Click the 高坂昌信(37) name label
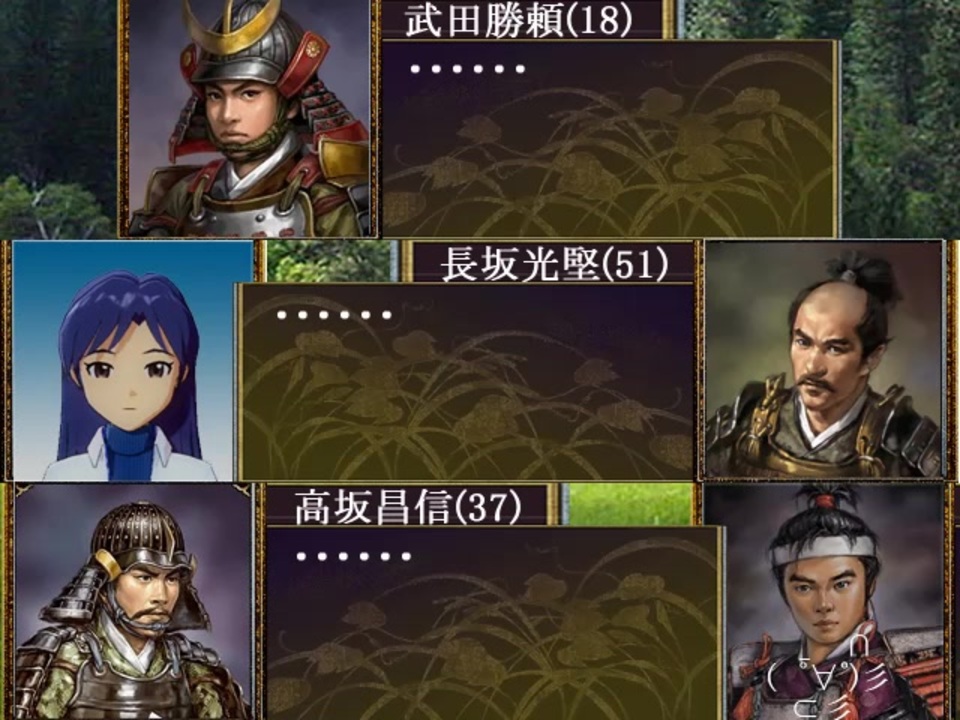Image resolution: width=960 pixels, height=720 pixels. click(x=408, y=507)
